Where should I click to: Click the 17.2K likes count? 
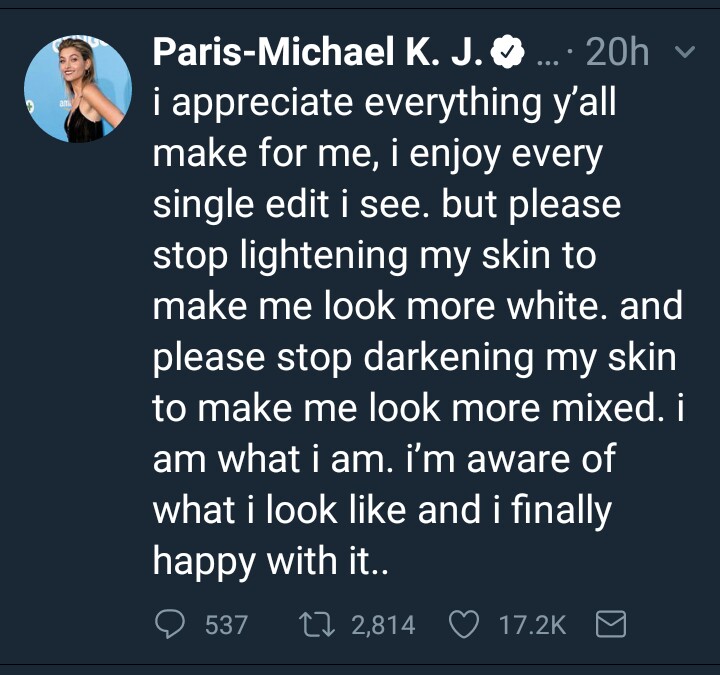[x=532, y=625]
